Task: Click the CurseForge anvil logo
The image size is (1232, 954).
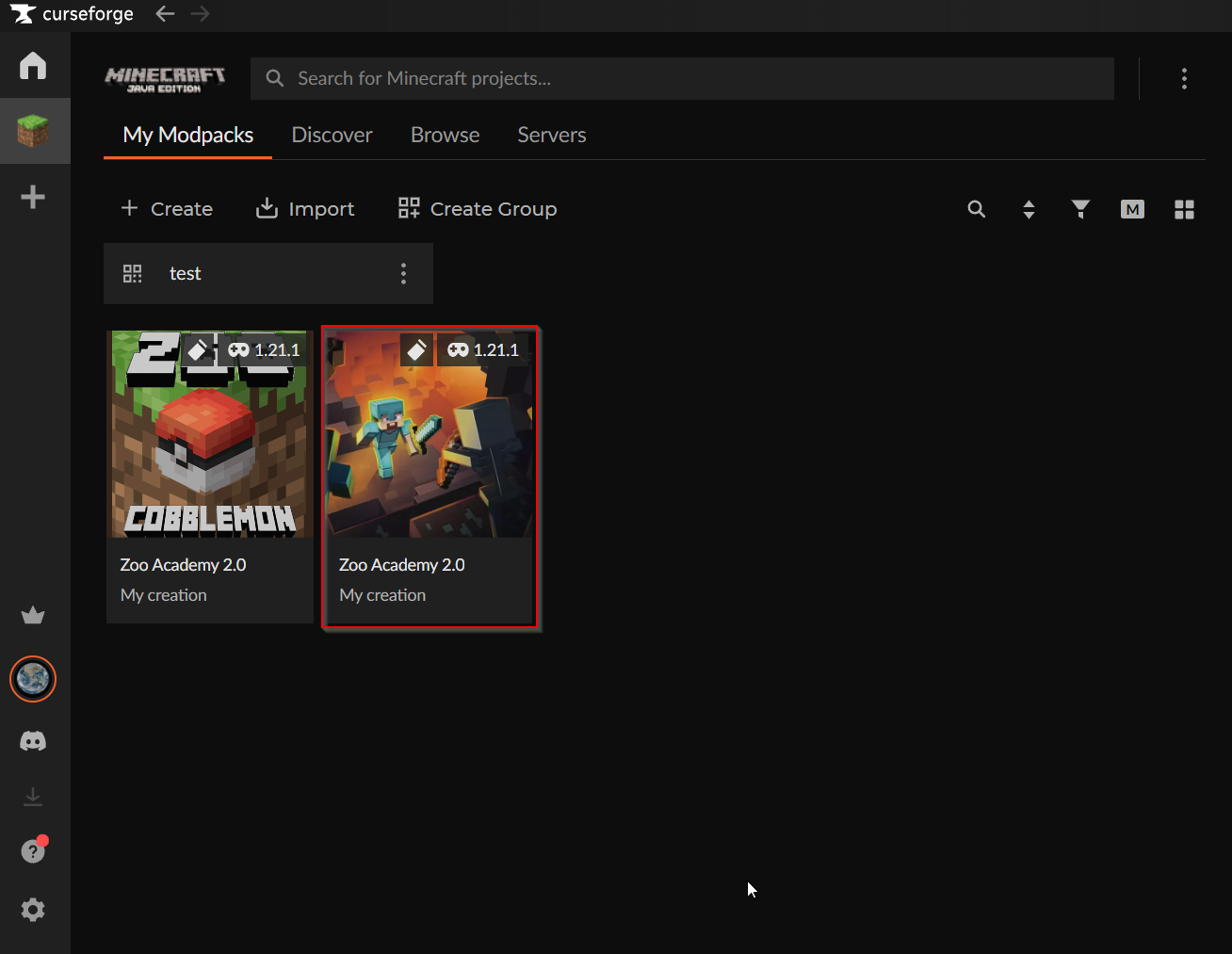Action: 24,13
